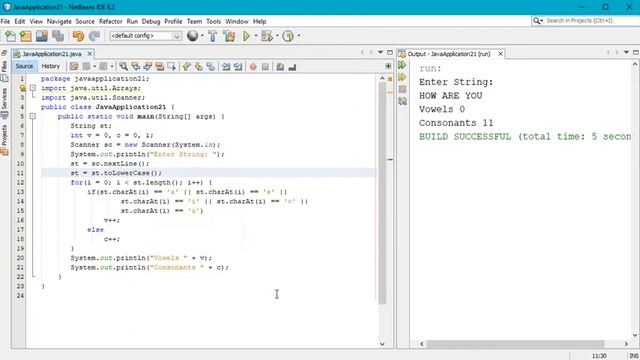
Task: Clean and Build with the hammer-broom icon
Action: 229,36
